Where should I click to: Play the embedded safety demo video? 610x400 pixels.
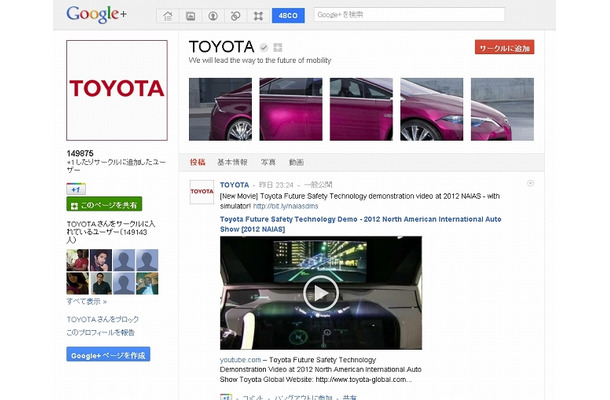pyautogui.click(x=321, y=293)
